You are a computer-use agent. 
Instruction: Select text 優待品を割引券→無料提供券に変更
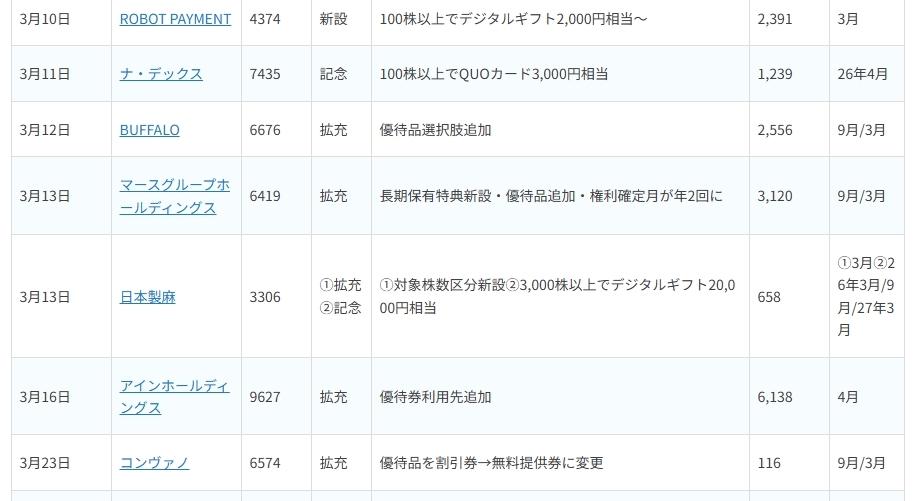(491, 463)
